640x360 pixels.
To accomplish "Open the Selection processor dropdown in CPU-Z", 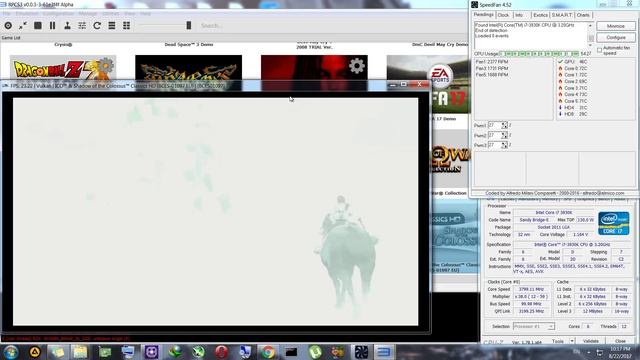I will 534,327.
